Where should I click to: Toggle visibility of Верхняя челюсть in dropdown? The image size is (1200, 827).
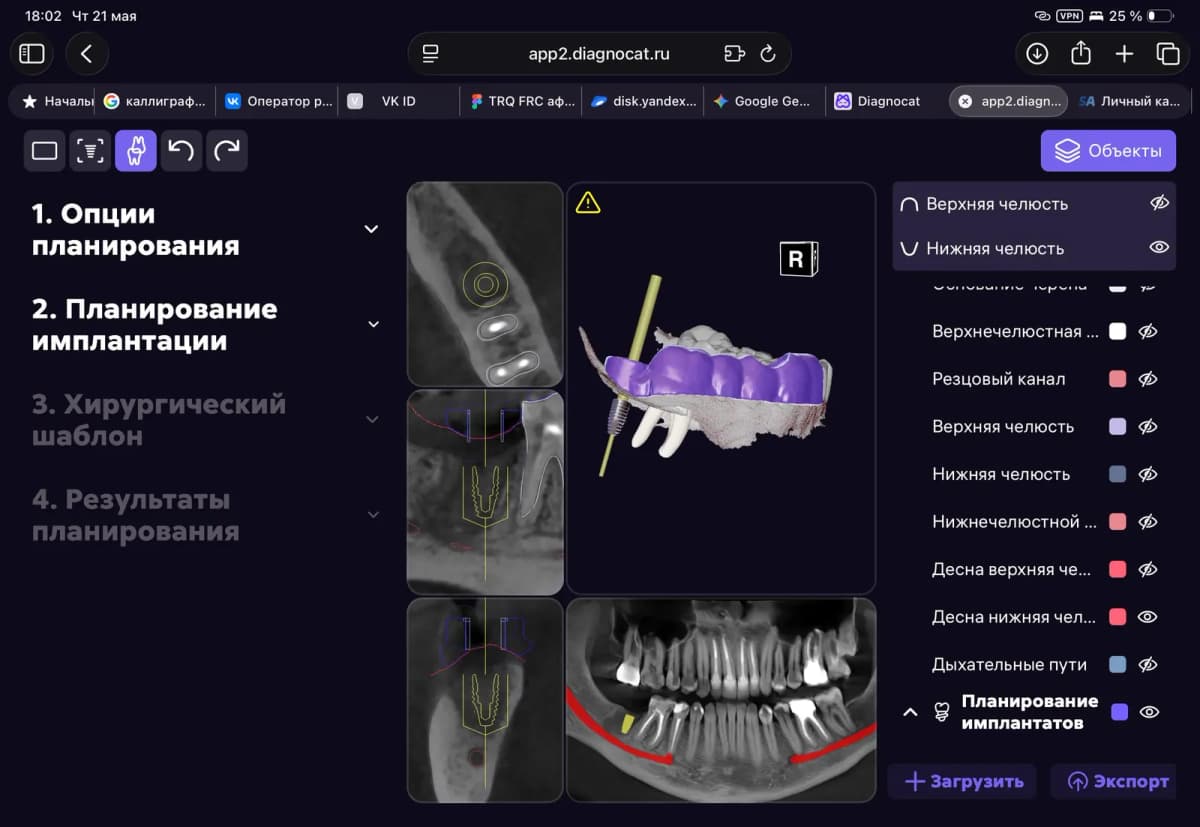(x=1159, y=203)
